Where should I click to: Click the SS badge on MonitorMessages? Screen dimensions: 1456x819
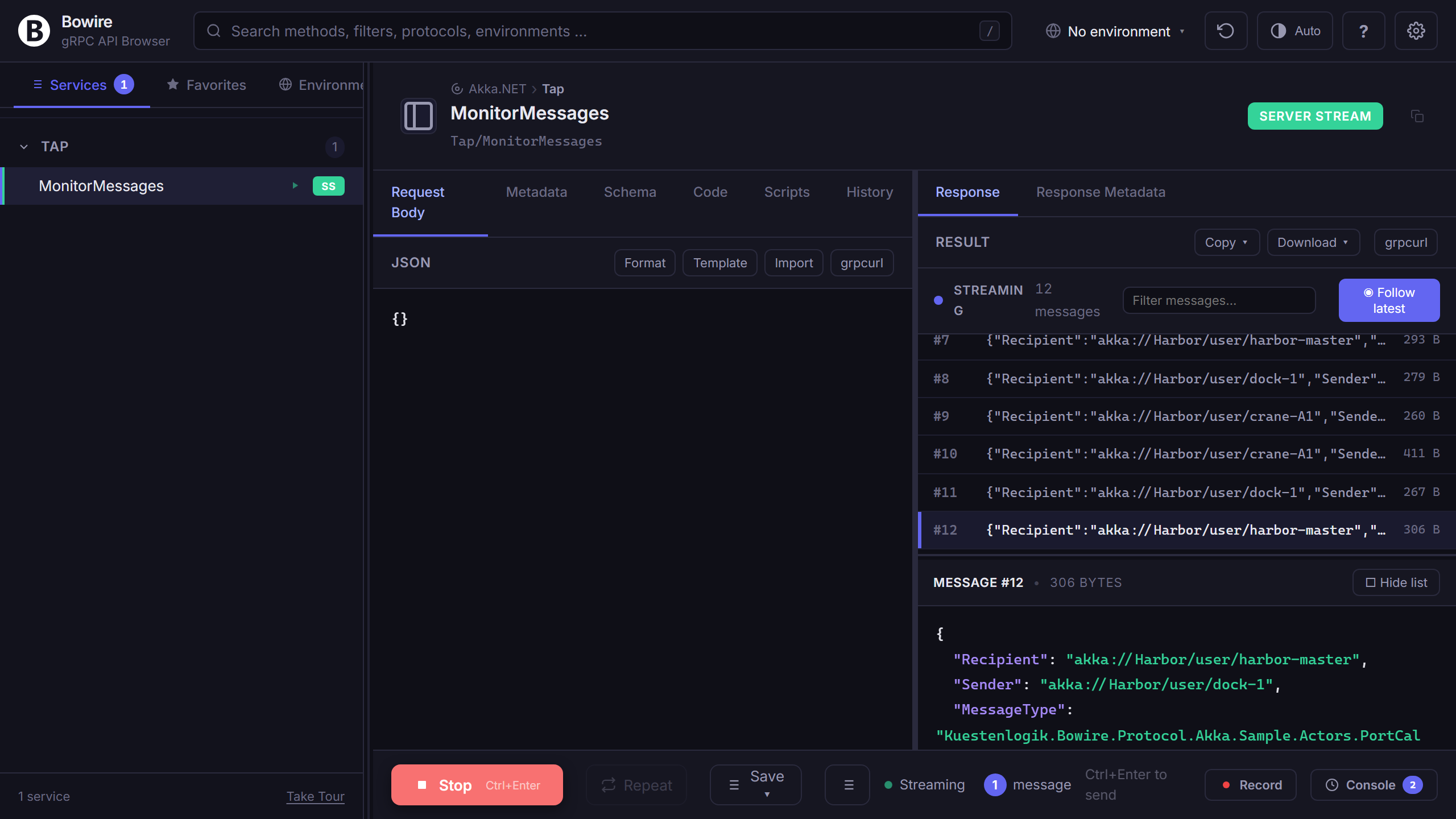click(328, 186)
